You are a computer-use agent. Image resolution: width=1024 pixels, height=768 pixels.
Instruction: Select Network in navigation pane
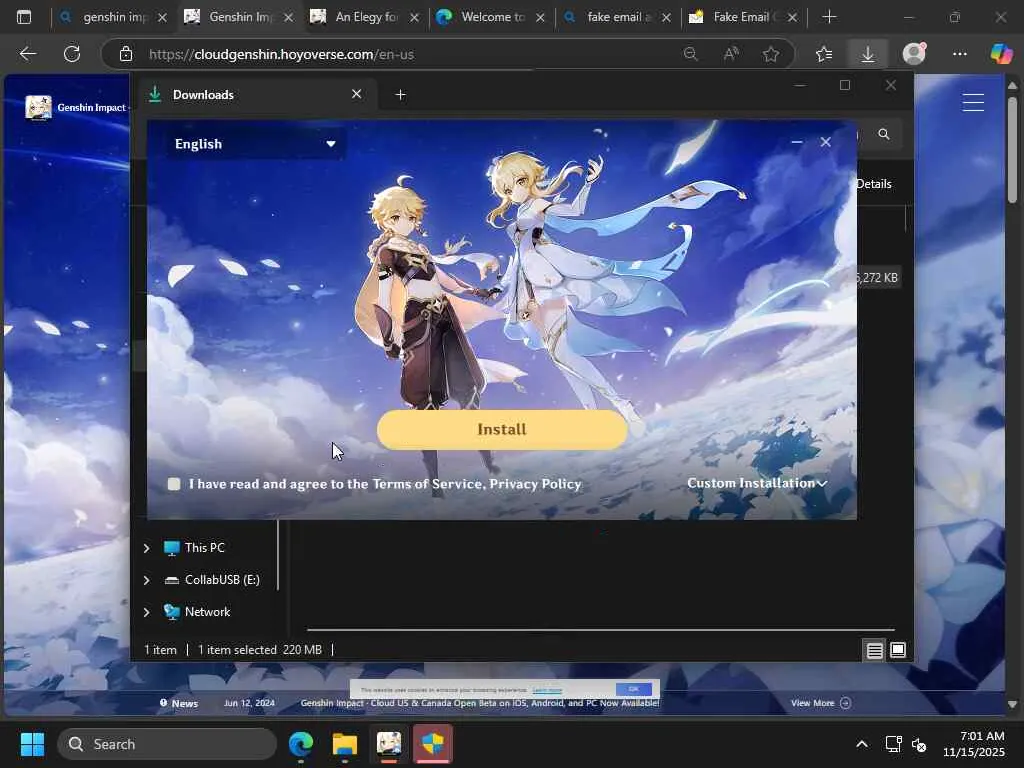coord(197,612)
